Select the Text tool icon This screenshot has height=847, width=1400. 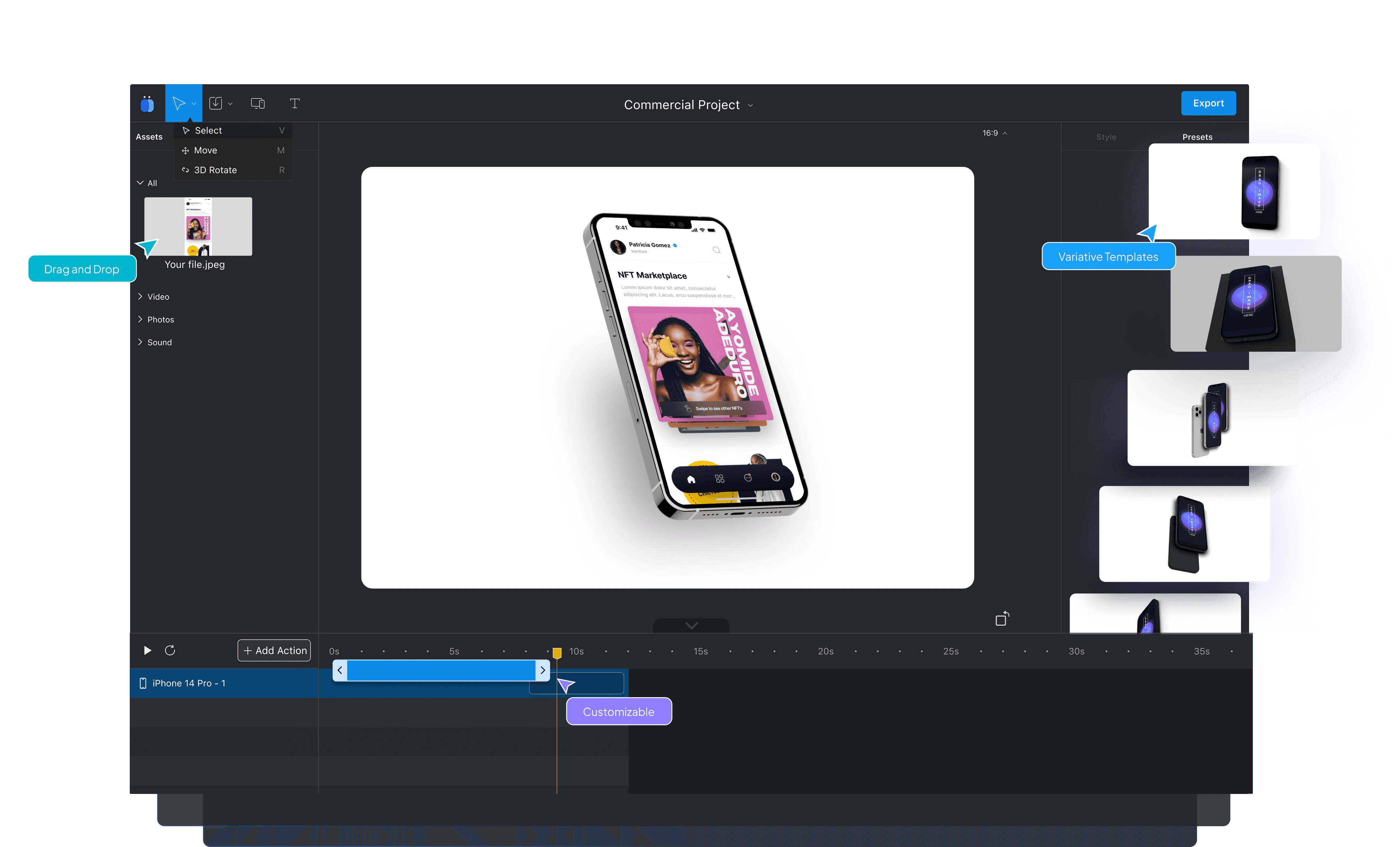click(x=294, y=103)
